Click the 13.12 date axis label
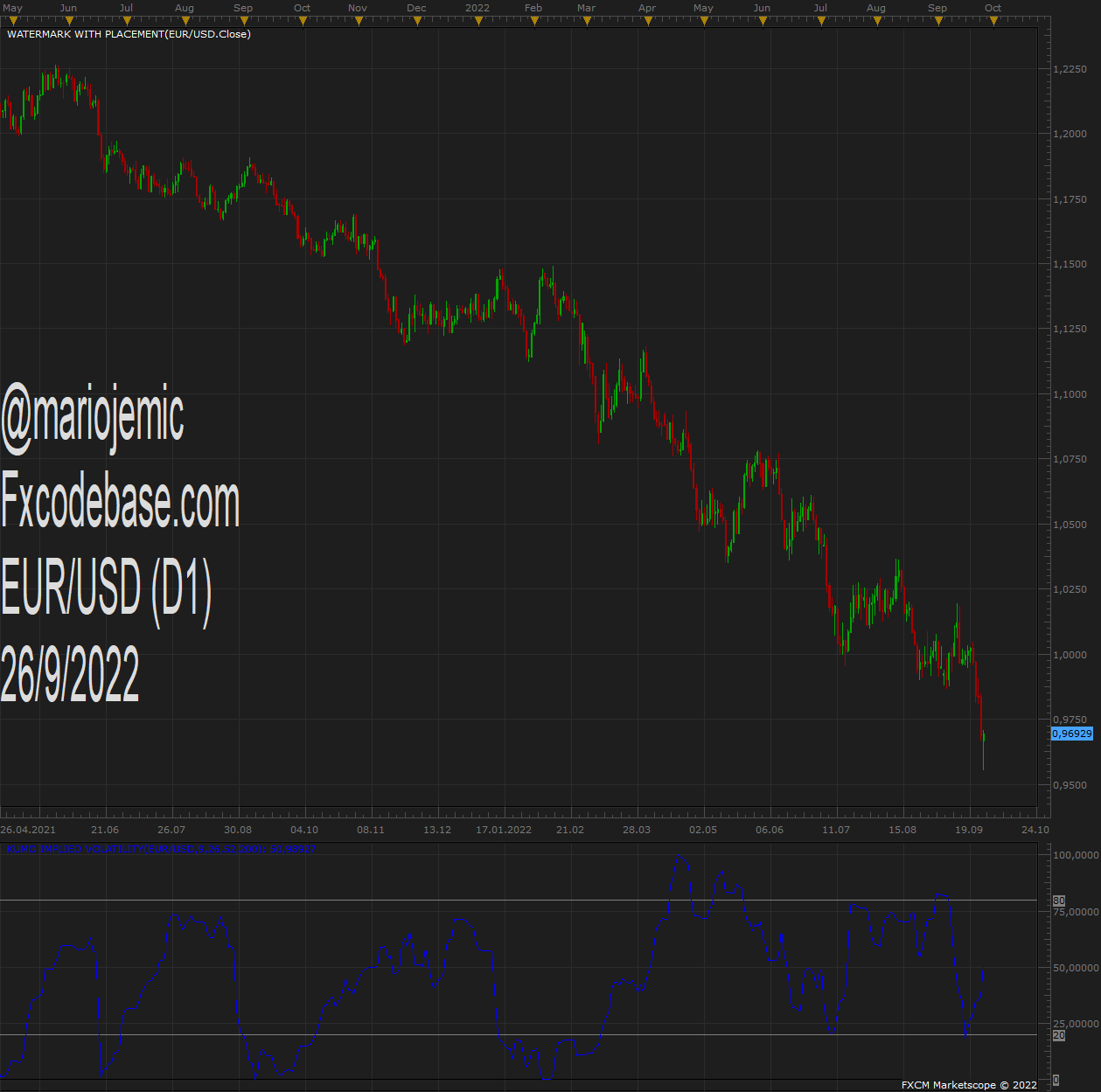1101x1092 pixels. [x=437, y=830]
